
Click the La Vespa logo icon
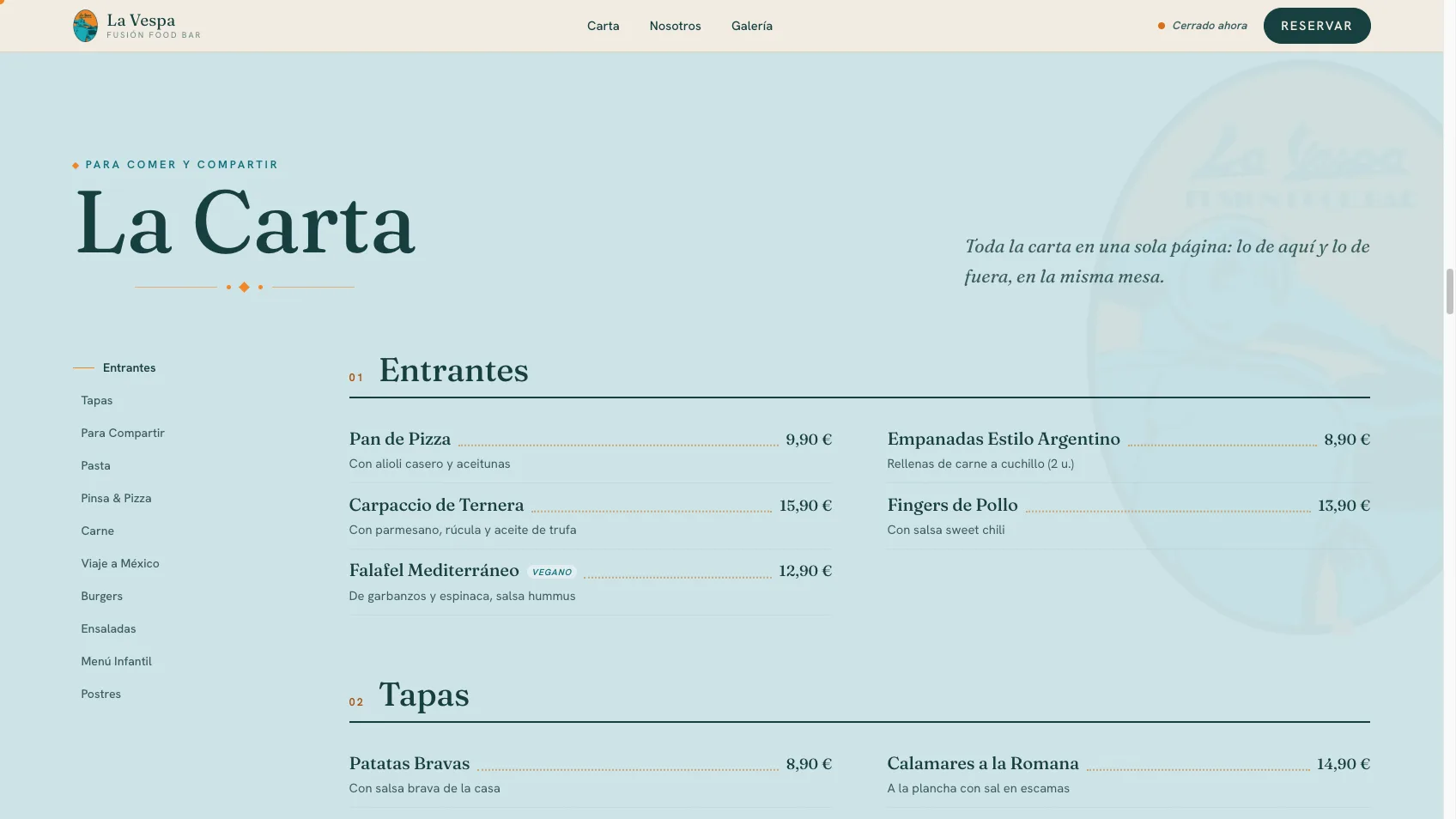85,26
